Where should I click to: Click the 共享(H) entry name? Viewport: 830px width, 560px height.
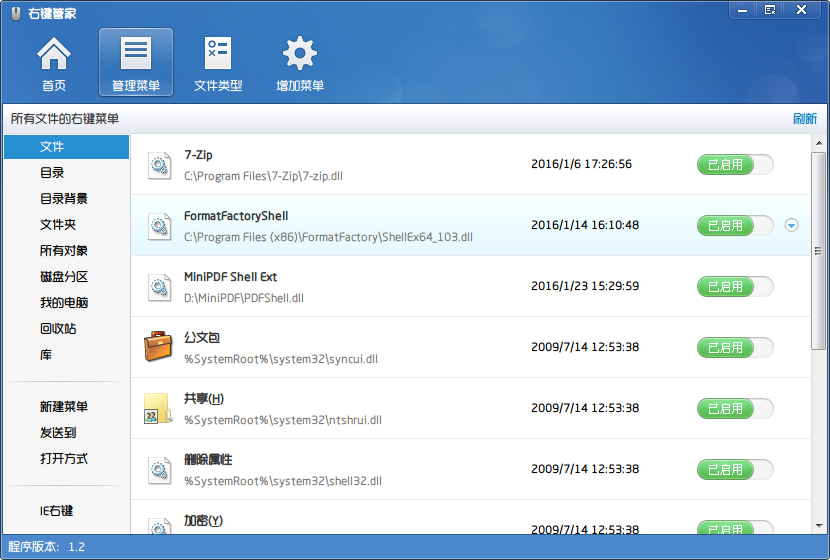[204, 399]
